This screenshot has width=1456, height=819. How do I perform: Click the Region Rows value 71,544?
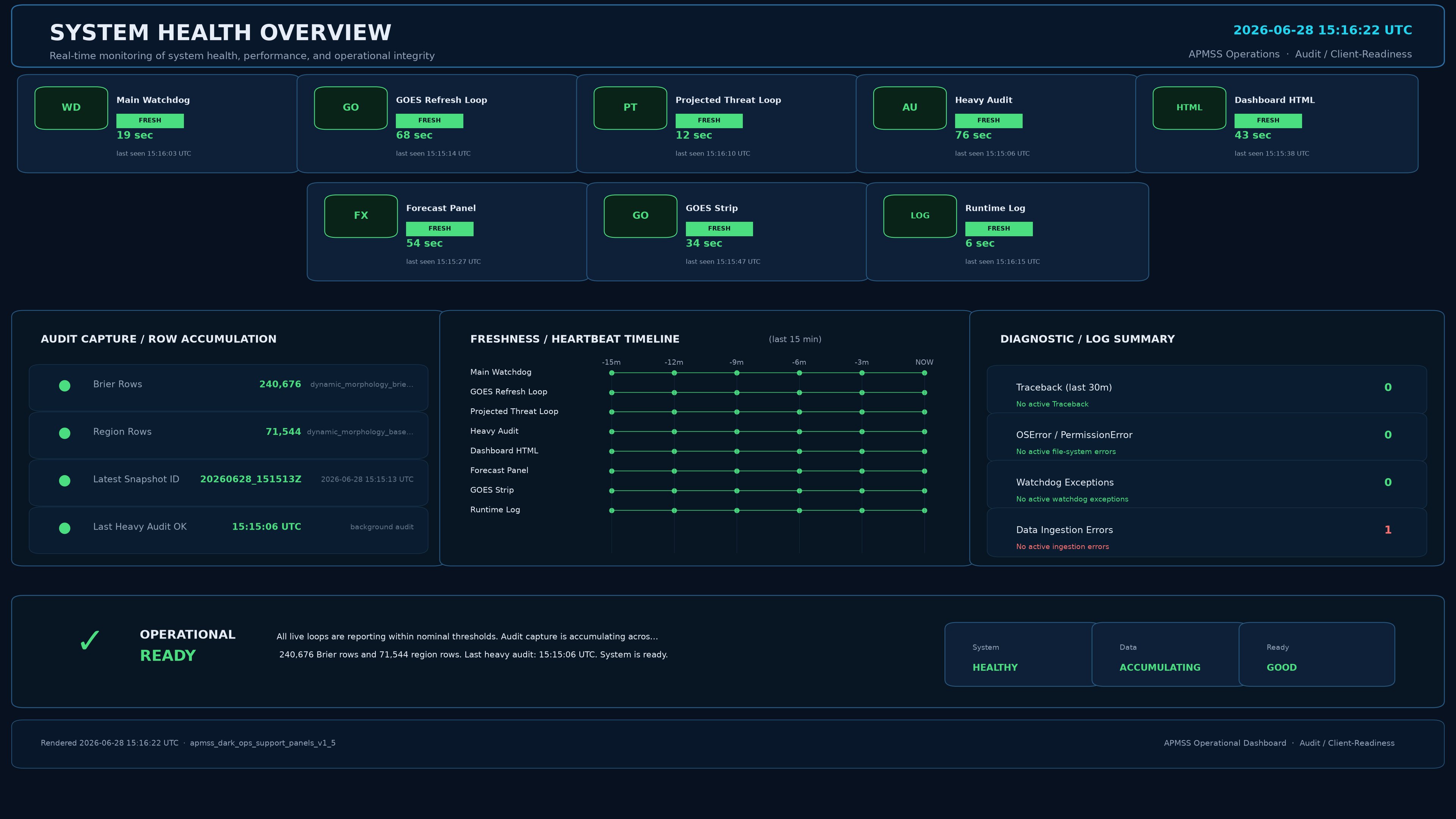pyautogui.click(x=283, y=432)
